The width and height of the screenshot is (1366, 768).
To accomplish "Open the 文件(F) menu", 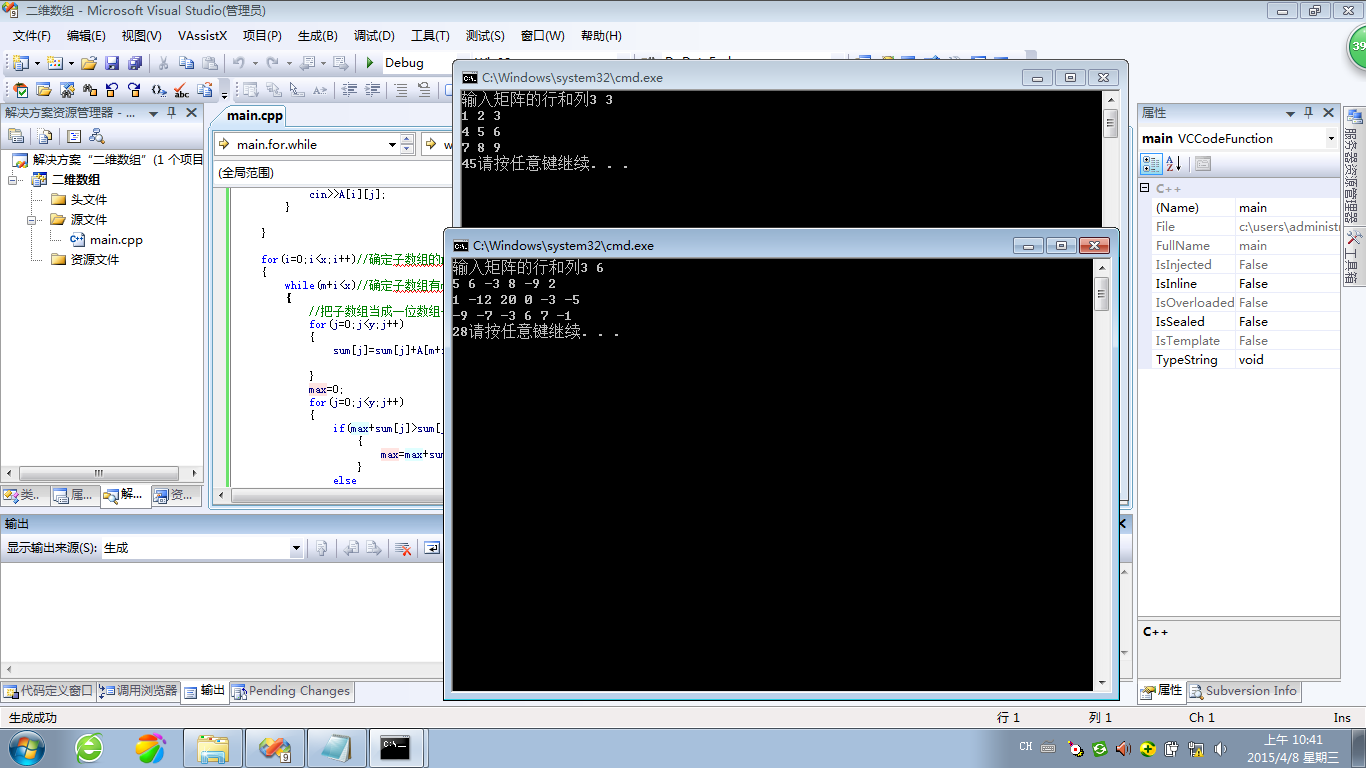I will [x=32, y=35].
